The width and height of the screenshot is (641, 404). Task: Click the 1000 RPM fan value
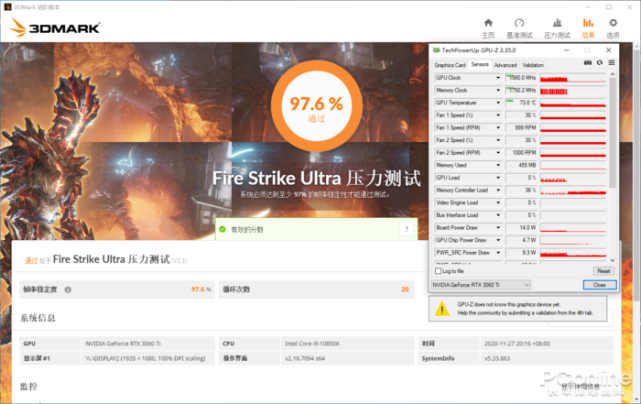[x=521, y=153]
